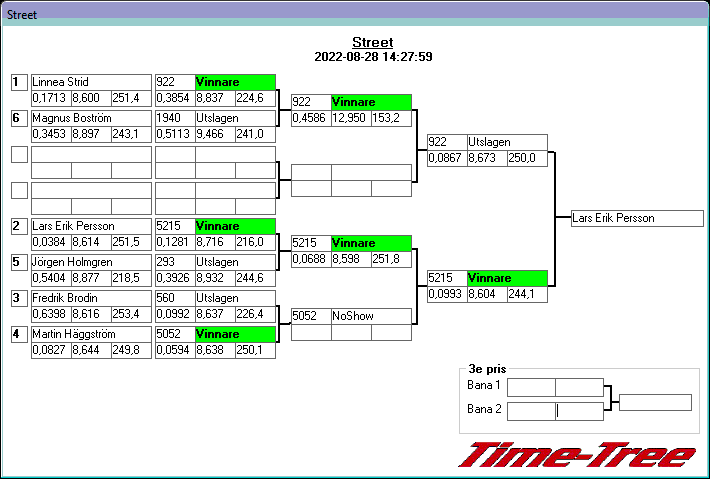
Task: Click car number 293 cell
Action: point(175,263)
